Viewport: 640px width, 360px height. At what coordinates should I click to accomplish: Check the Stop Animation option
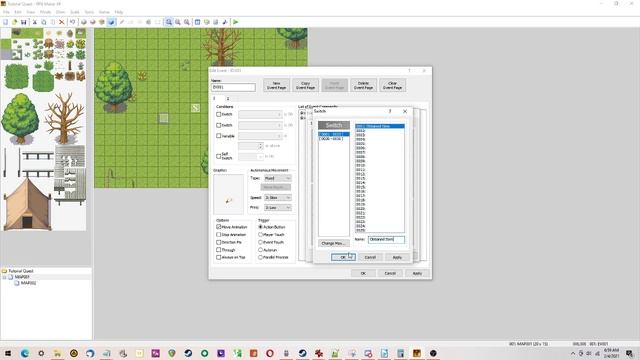tap(219, 235)
